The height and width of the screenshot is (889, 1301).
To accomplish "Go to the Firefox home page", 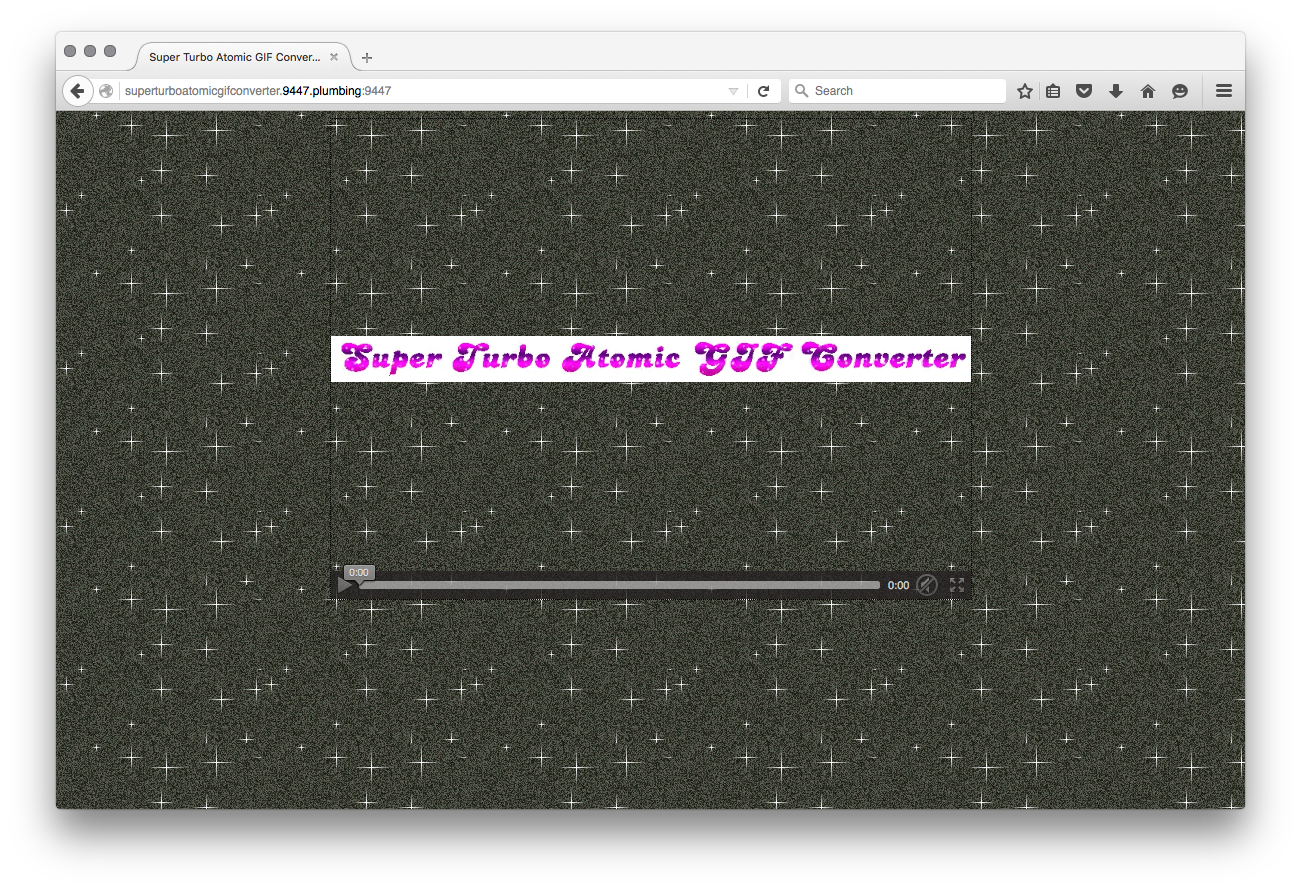I will click(x=1148, y=91).
